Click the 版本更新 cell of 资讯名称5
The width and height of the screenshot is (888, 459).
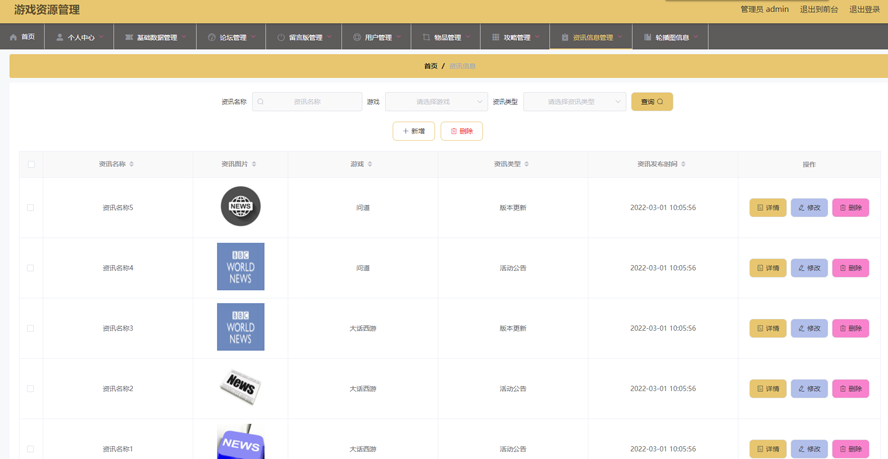[513, 208]
